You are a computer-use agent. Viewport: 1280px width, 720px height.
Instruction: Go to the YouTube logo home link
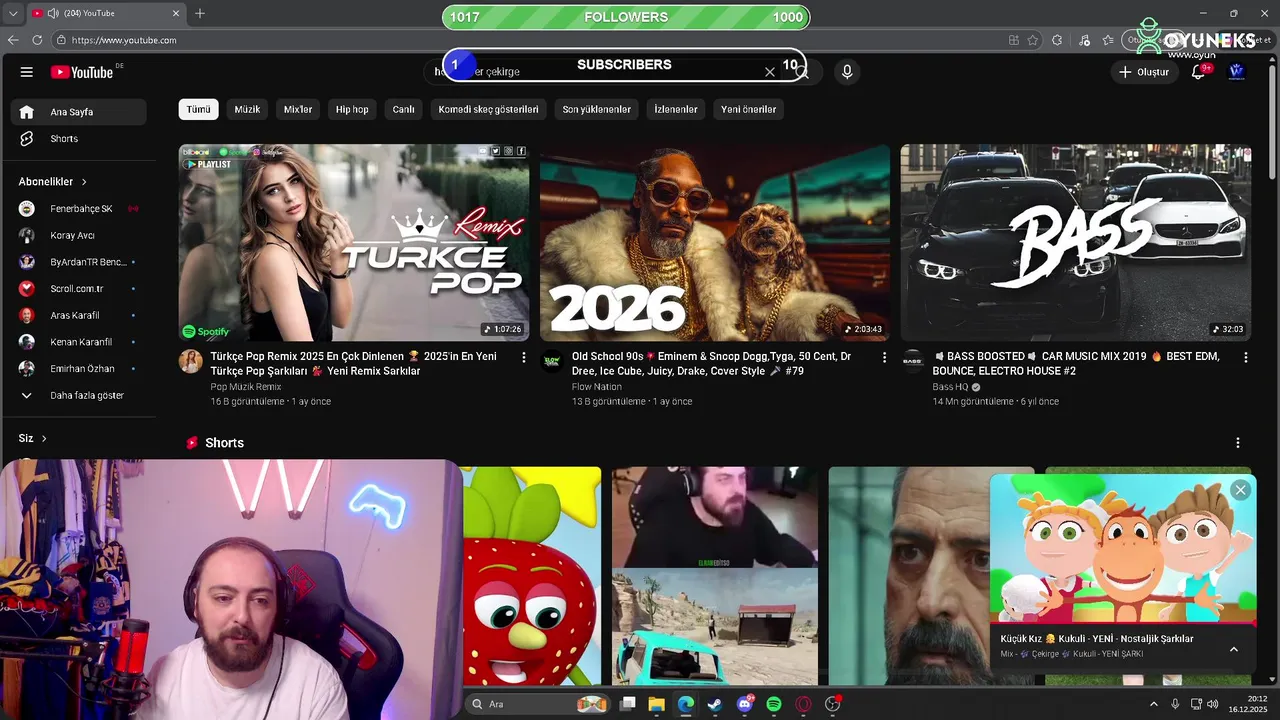click(x=82, y=72)
